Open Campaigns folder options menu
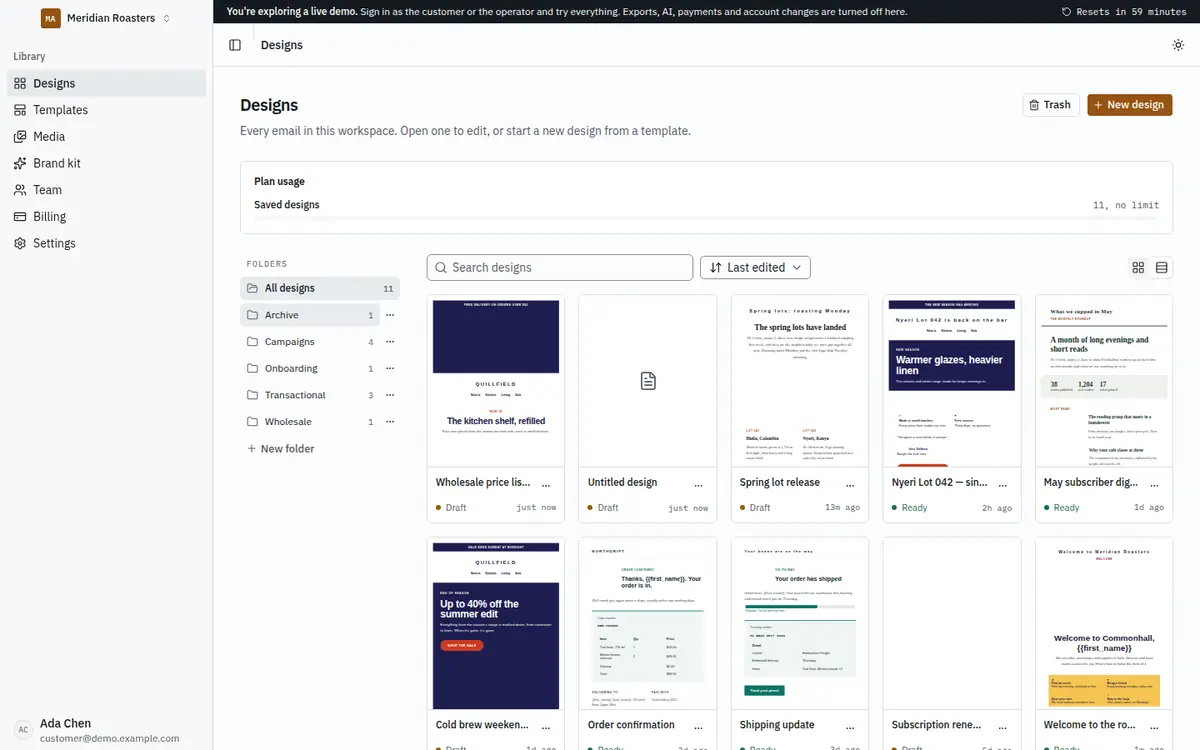1200x750 pixels. (390, 342)
